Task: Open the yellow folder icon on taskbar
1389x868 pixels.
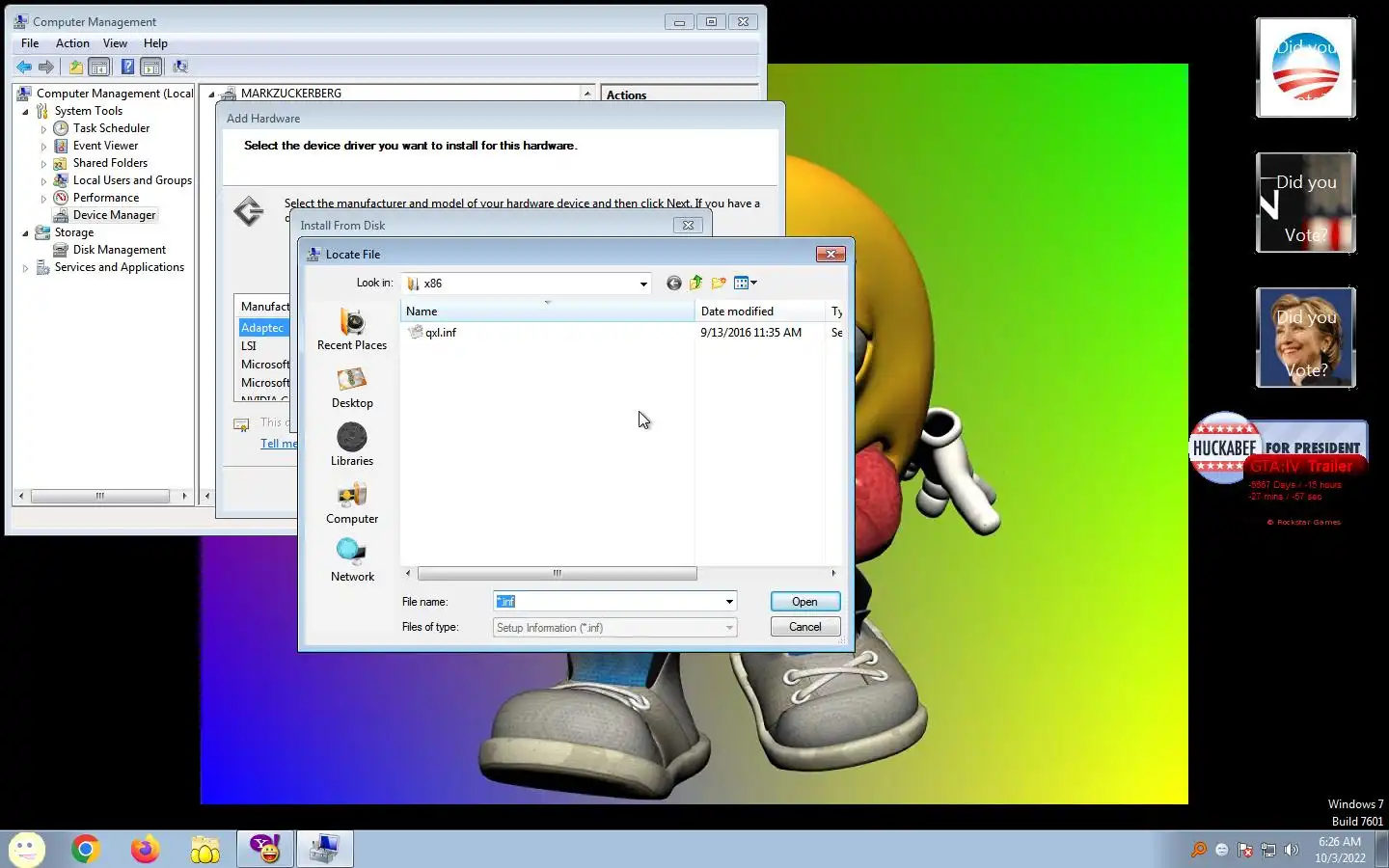Action: 204,849
